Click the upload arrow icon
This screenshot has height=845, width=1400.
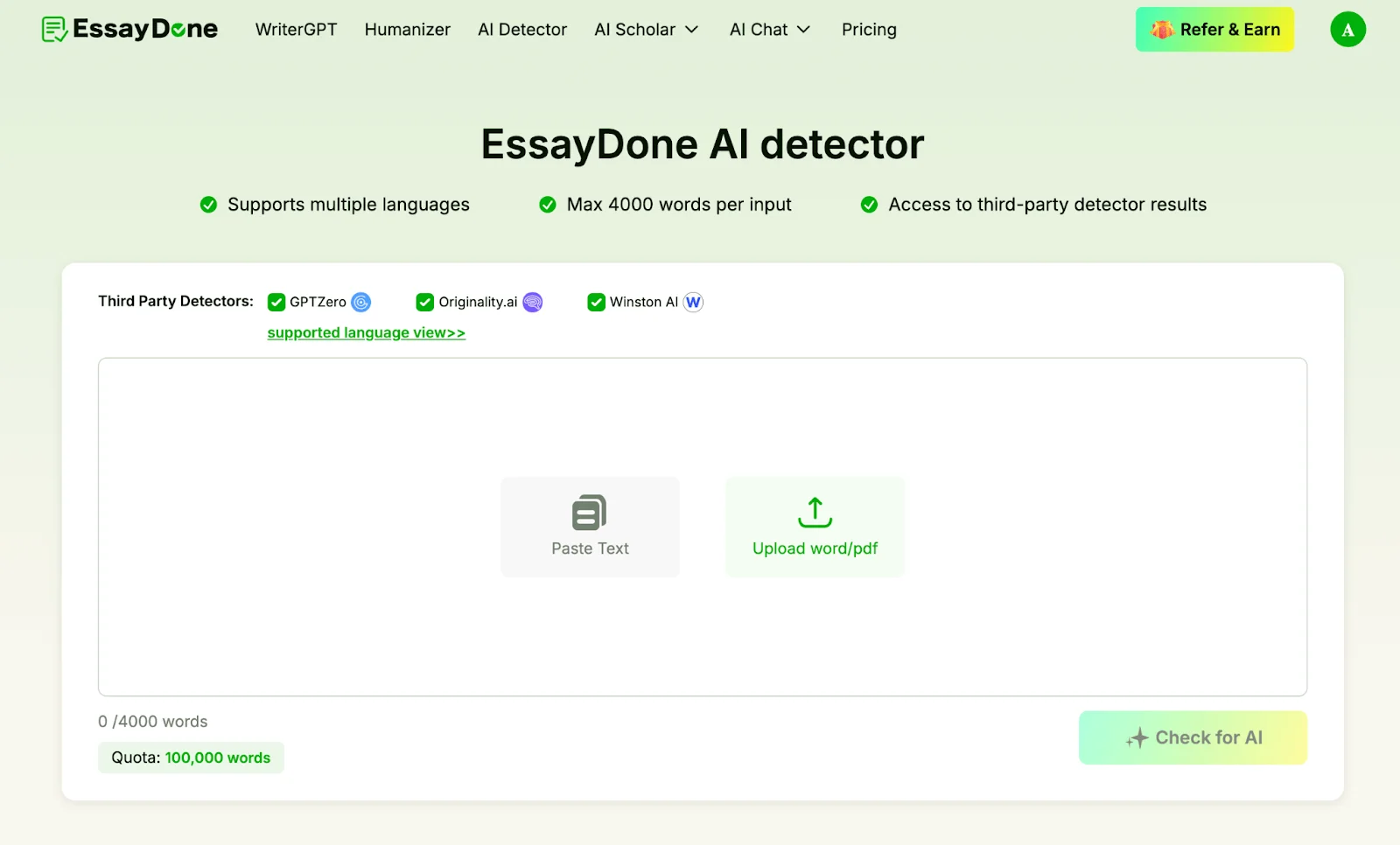815,513
